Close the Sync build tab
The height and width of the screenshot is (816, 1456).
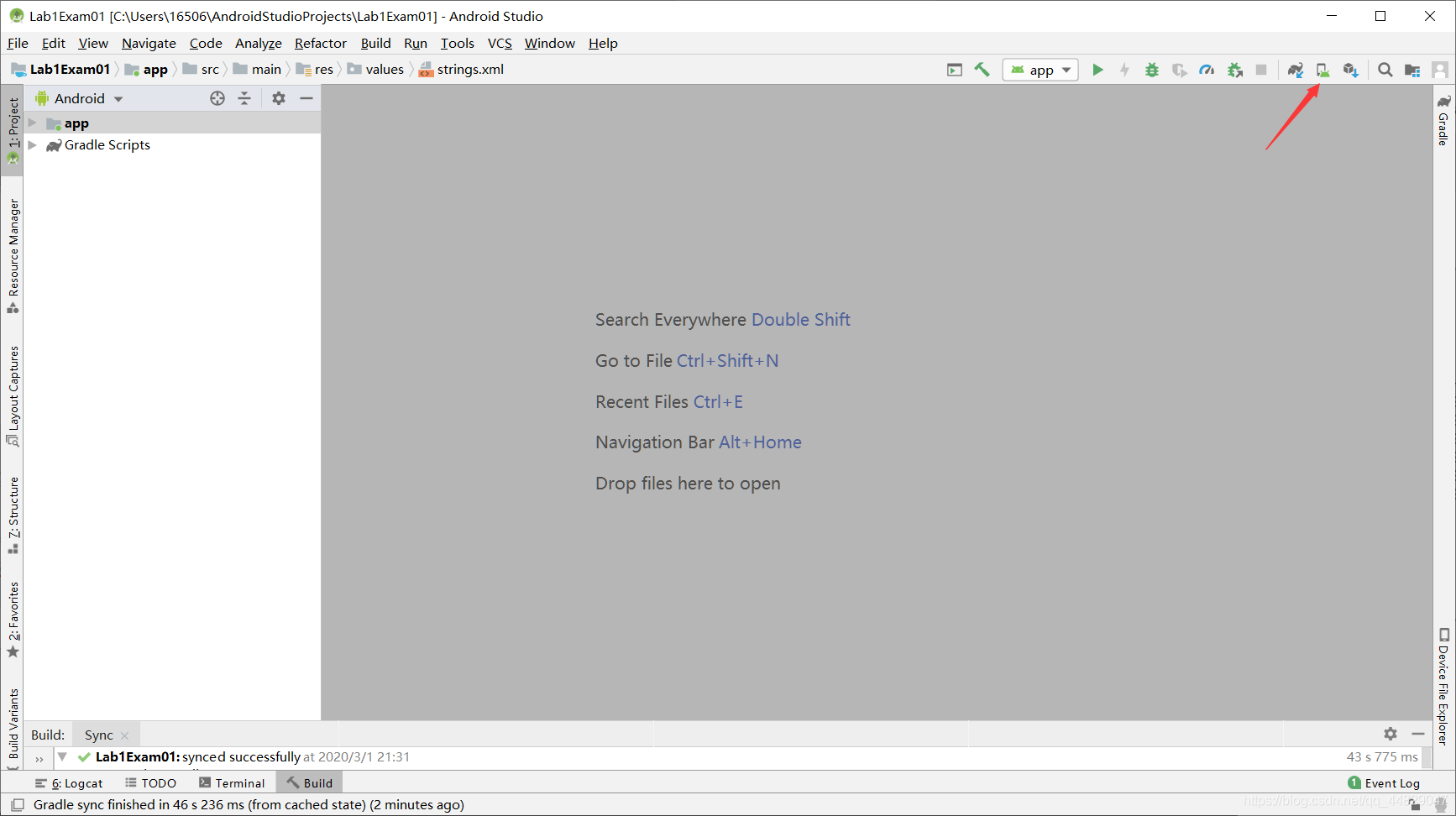coord(124,735)
